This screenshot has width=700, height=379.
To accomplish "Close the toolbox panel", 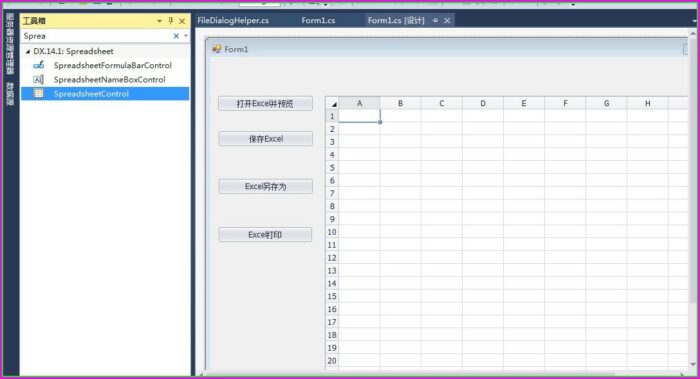I will 182,21.
